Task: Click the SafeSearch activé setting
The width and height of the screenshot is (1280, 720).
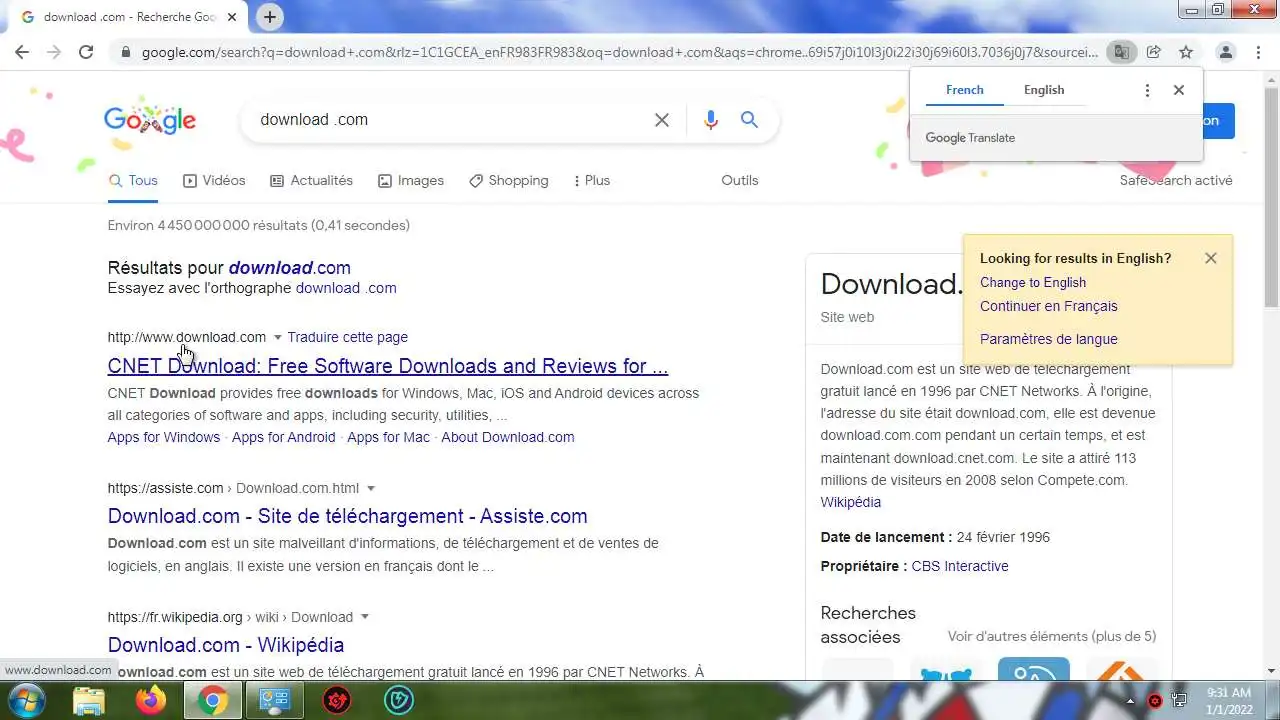Action: coord(1176,181)
